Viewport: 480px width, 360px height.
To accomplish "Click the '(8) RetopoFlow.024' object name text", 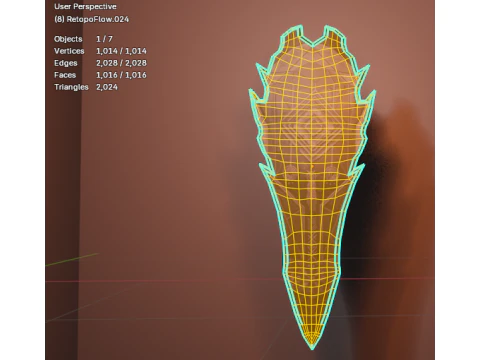I will click(91, 19).
